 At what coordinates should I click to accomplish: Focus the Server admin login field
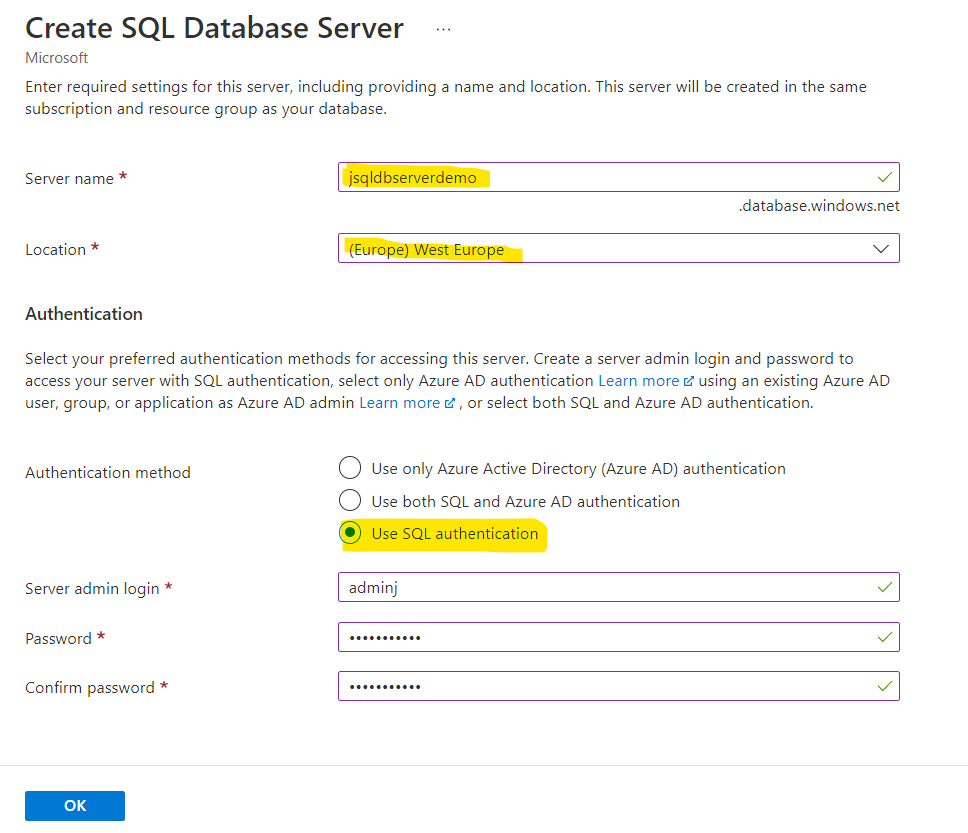(x=600, y=588)
